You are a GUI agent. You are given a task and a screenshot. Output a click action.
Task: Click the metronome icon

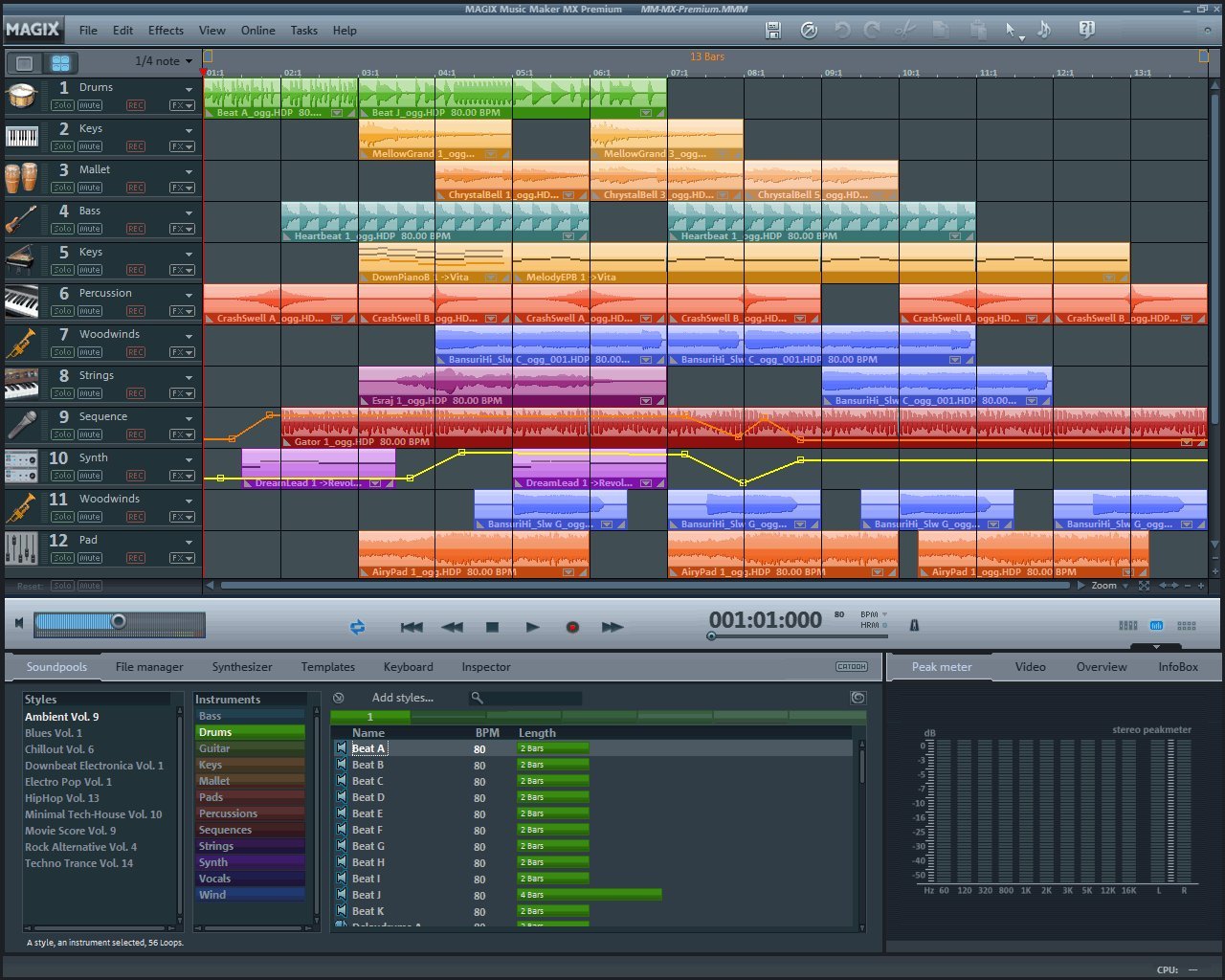click(x=914, y=625)
